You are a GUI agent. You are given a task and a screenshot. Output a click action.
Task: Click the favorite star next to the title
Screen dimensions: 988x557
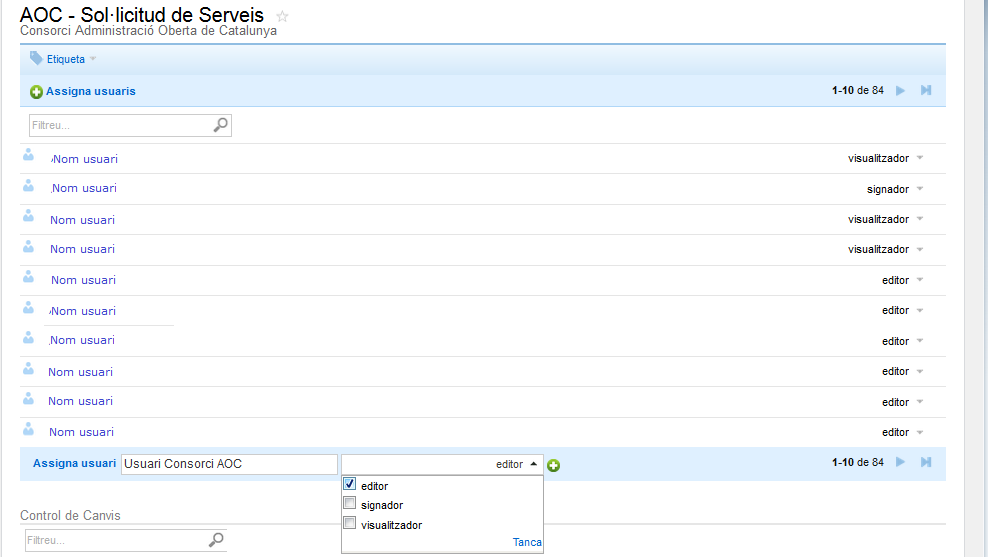[x=282, y=16]
